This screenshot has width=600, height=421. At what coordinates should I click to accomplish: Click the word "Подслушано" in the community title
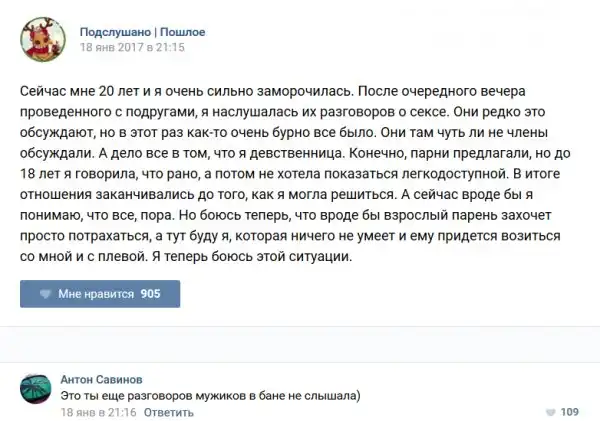115,30
